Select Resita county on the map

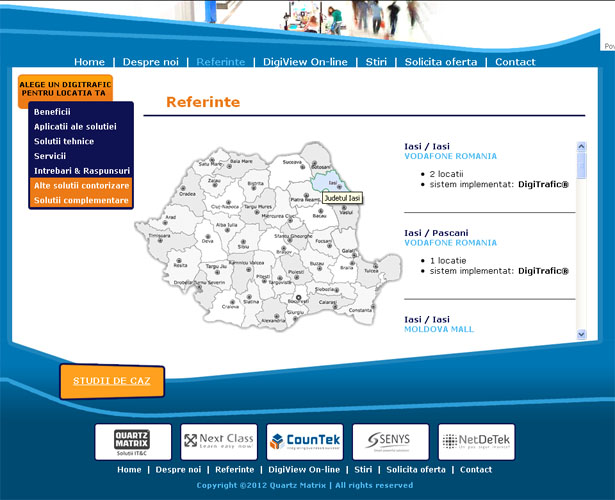[x=182, y=265]
